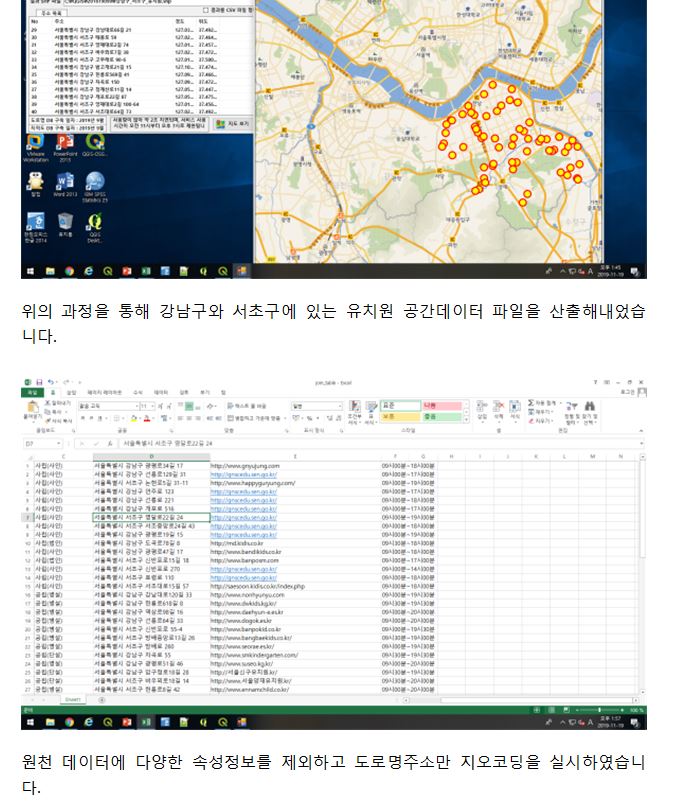Click the Excel taskbar icon in the Excel screenshot taskbar
686x801 pixels.
tap(146, 722)
